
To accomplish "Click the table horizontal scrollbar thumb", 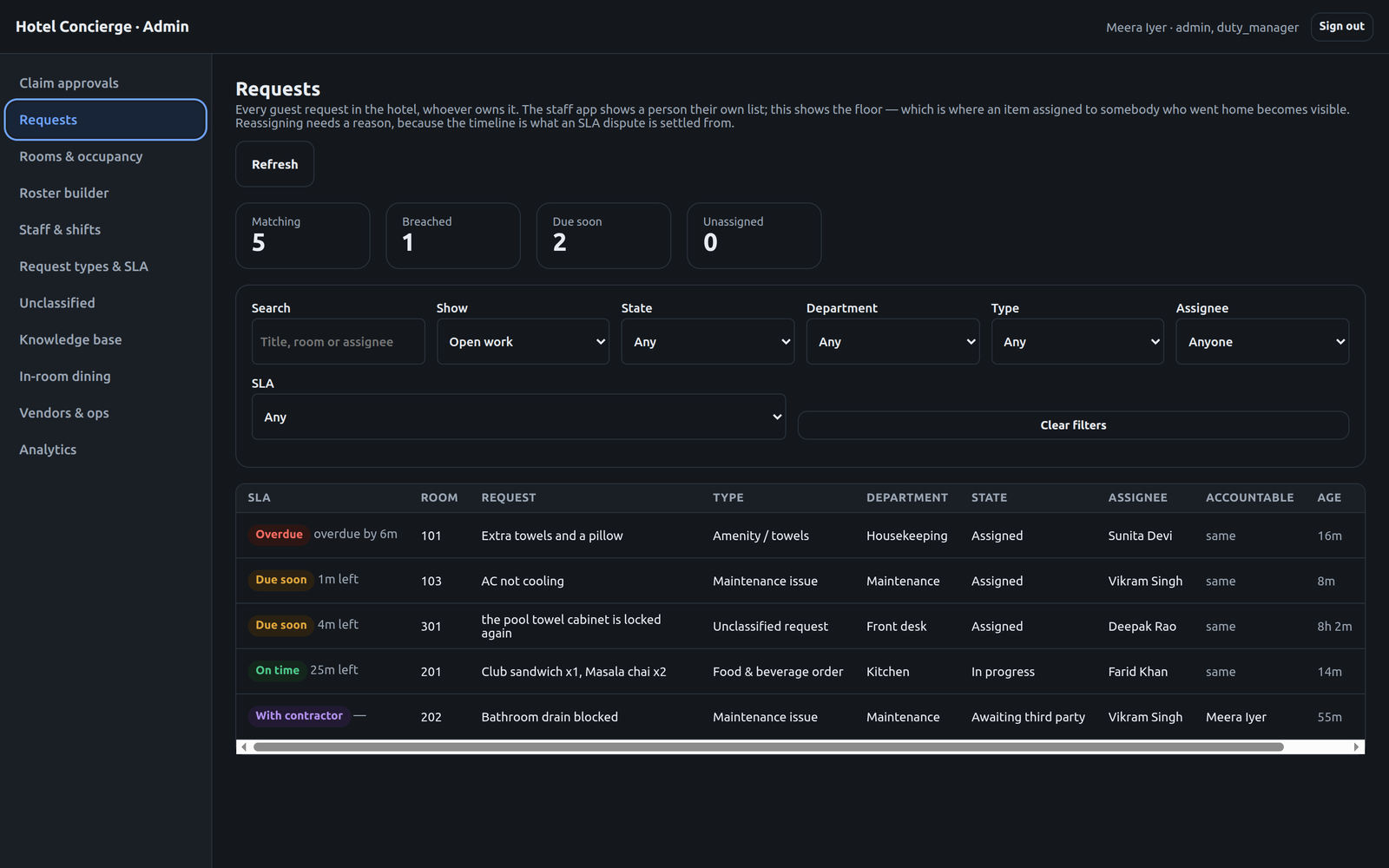I will (768, 747).
